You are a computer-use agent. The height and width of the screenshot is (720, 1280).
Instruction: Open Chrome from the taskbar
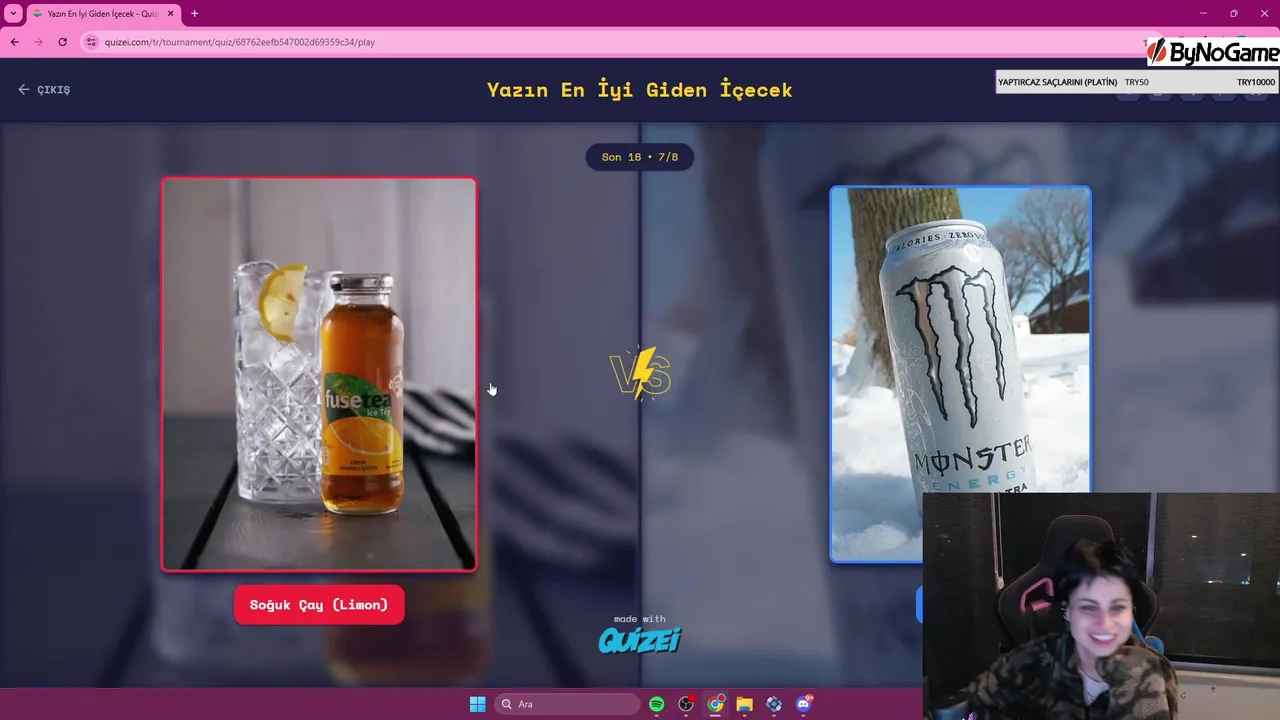point(715,704)
